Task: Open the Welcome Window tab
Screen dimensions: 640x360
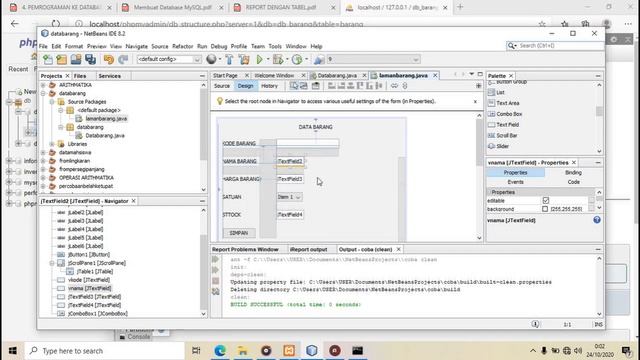Action: (274, 76)
